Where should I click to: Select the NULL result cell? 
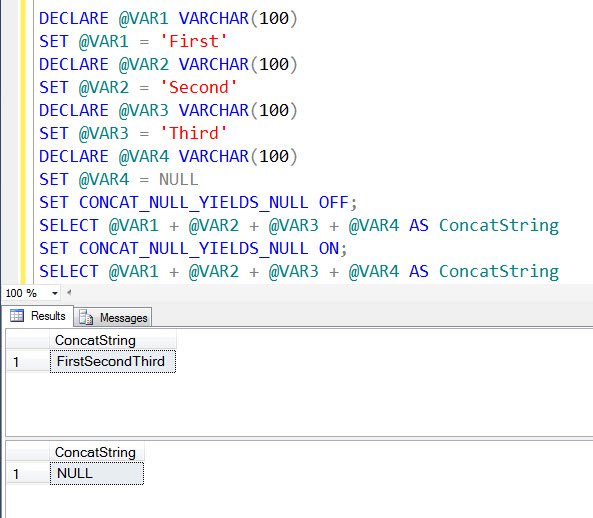coord(97,473)
